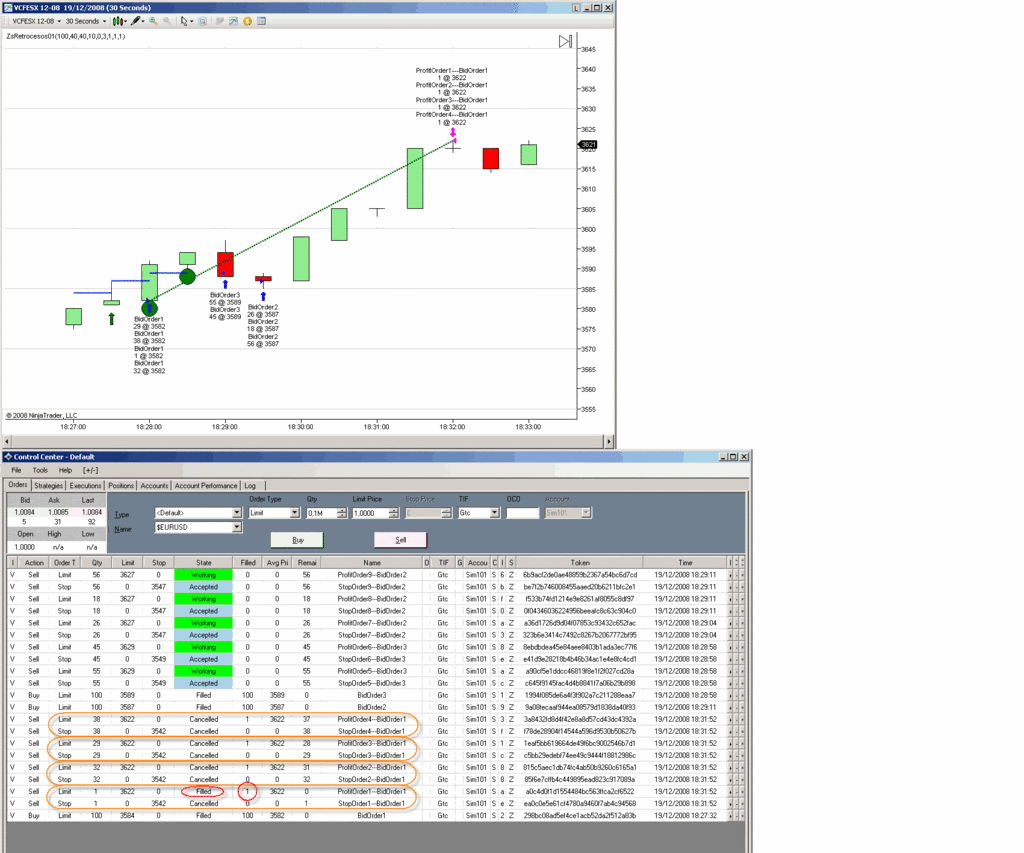Click the chart's horizontal scrollbar

[300, 441]
